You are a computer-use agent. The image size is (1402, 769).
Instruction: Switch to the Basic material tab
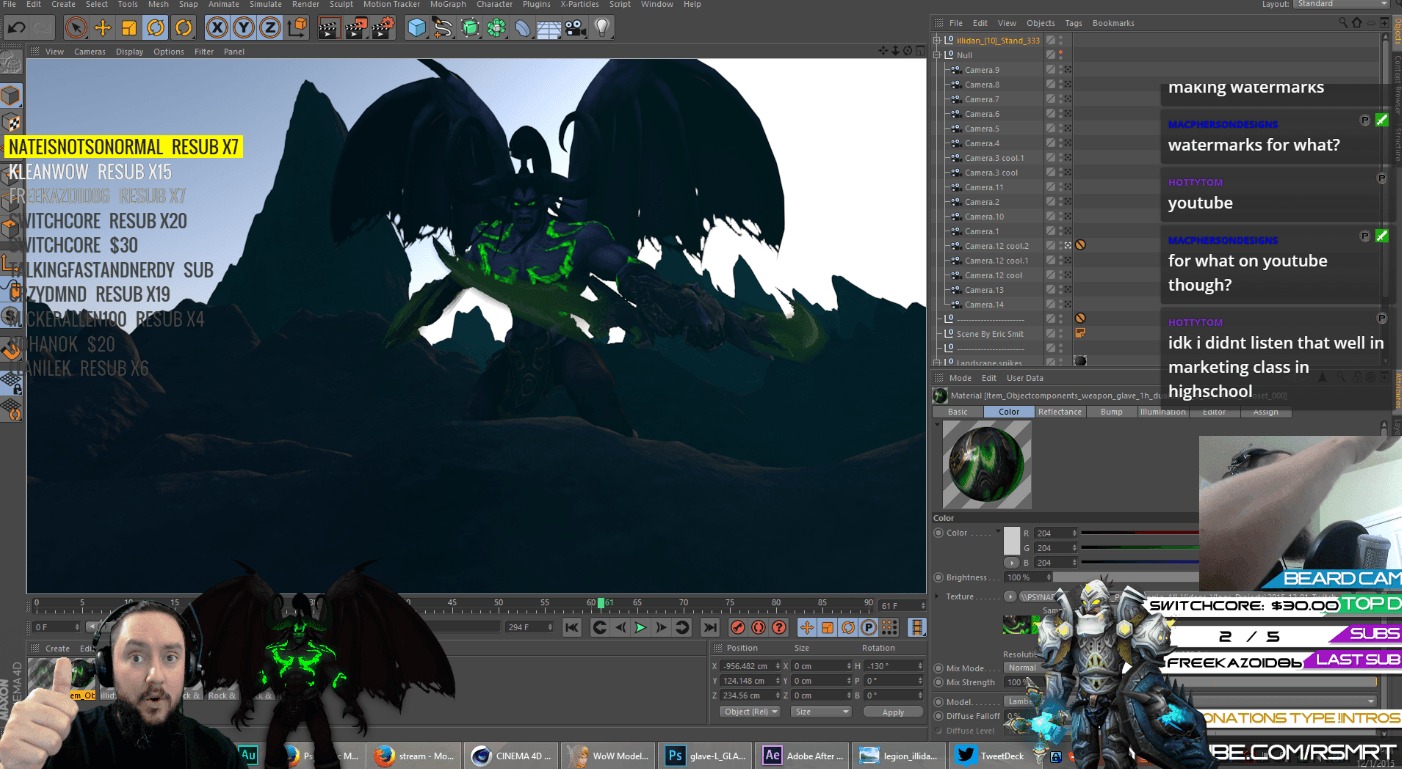[958, 412]
